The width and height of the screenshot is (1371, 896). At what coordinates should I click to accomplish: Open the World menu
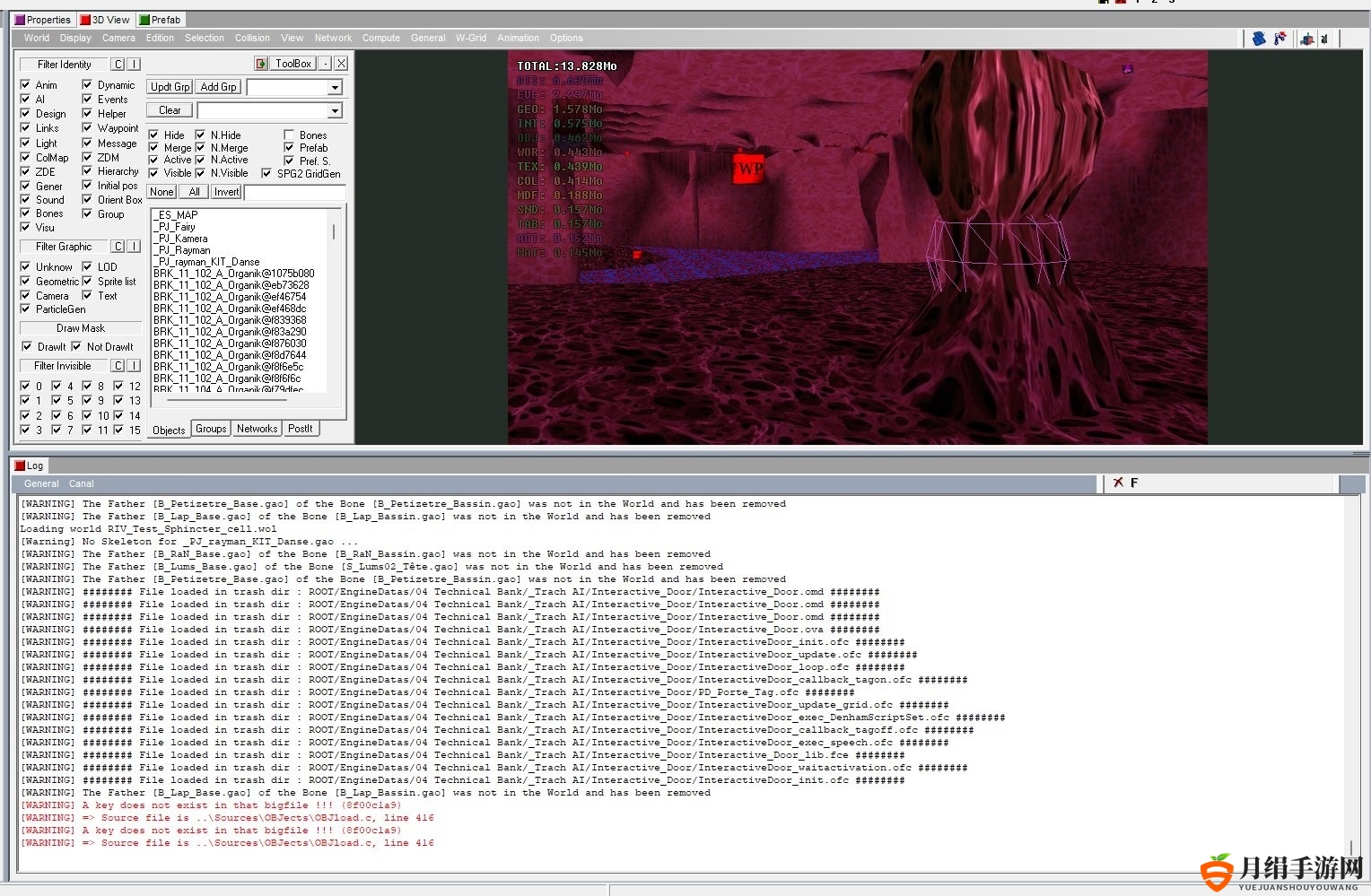pos(37,38)
